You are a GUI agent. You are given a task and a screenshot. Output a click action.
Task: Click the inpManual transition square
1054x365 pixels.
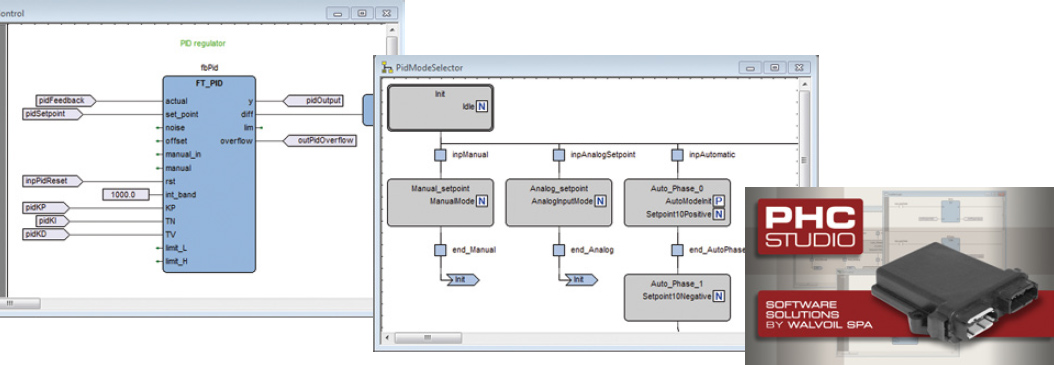click(440, 155)
